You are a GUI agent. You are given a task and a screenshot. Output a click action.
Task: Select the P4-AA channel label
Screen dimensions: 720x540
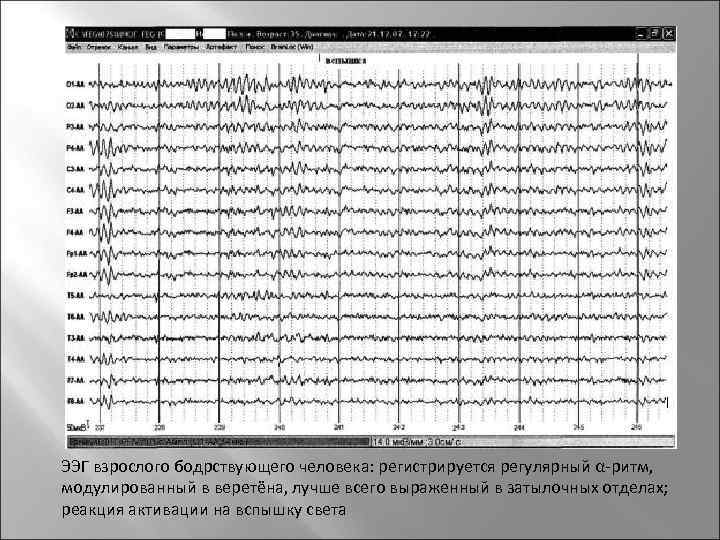[x=75, y=148]
